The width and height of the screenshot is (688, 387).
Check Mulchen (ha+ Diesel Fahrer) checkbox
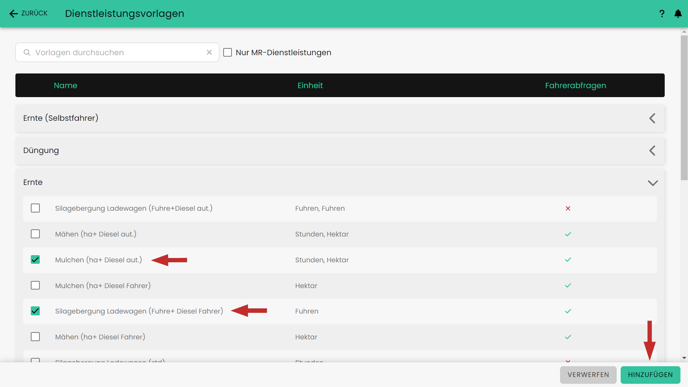pyautogui.click(x=35, y=285)
